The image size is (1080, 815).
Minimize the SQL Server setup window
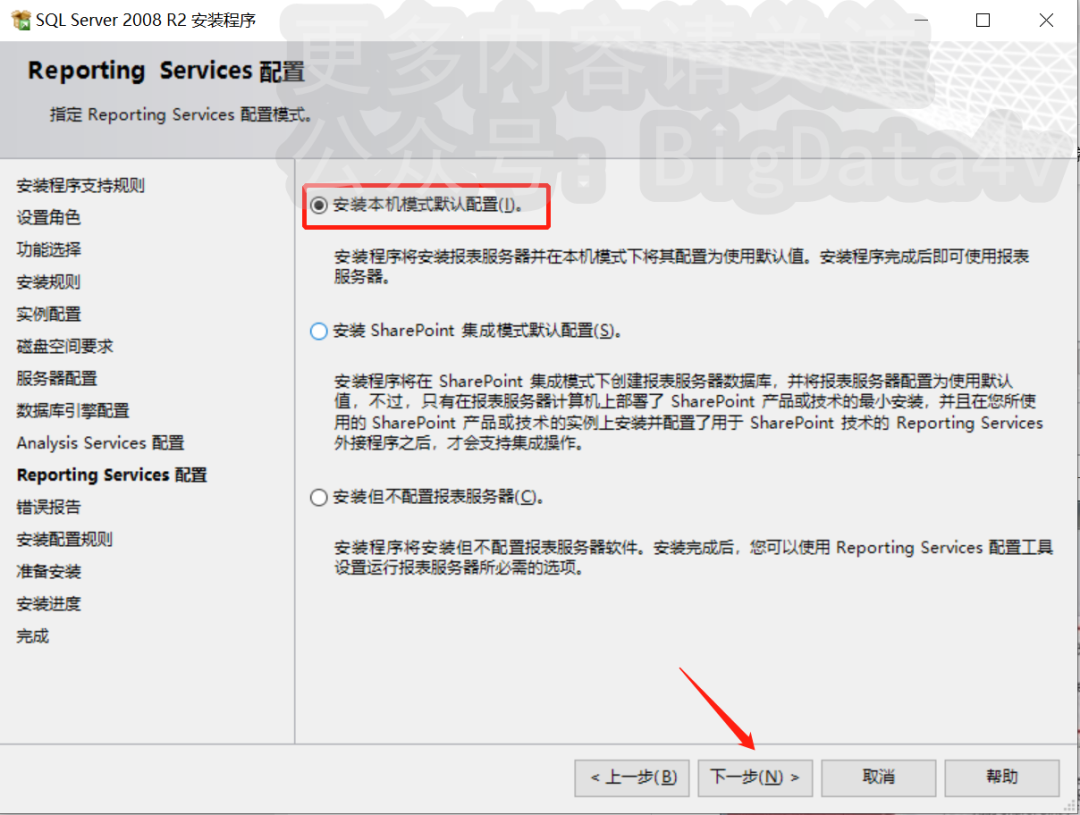[x=921, y=20]
